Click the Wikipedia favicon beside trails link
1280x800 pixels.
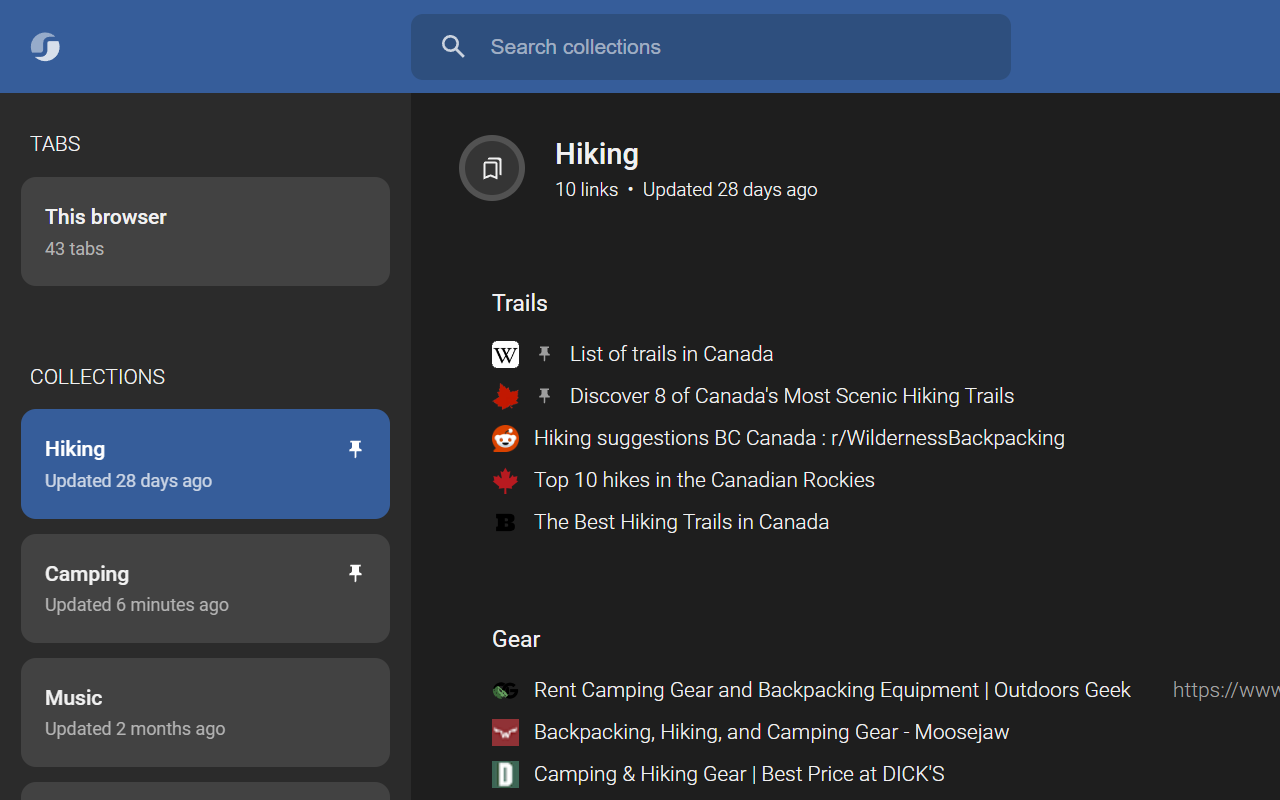pyautogui.click(x=505, y=354)
